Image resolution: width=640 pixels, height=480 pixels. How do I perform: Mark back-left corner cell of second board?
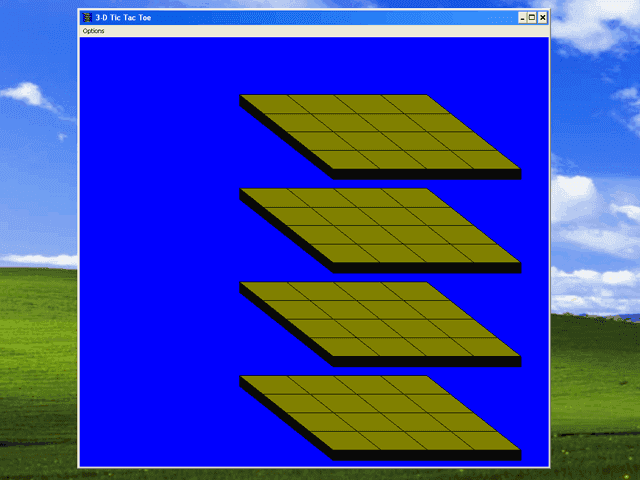[276, 198]
